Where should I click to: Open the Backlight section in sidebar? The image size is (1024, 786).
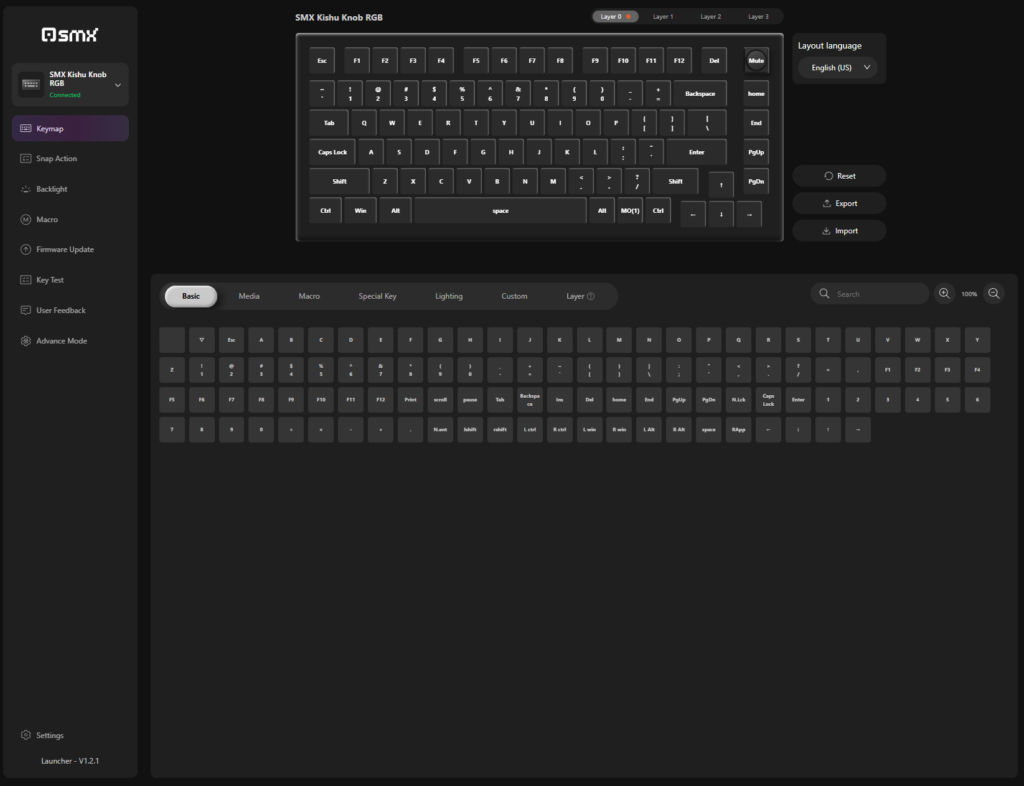click(52, 189)
